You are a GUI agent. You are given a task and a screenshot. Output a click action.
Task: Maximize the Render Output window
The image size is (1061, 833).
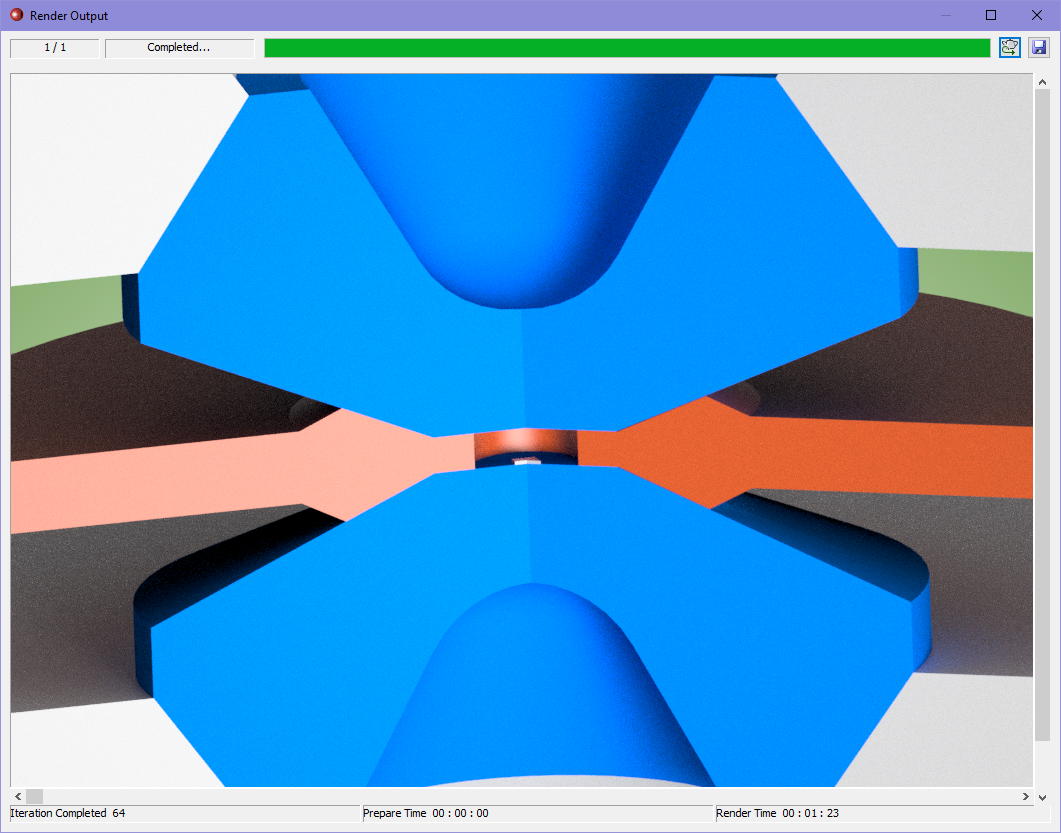(x=991, y=15)
